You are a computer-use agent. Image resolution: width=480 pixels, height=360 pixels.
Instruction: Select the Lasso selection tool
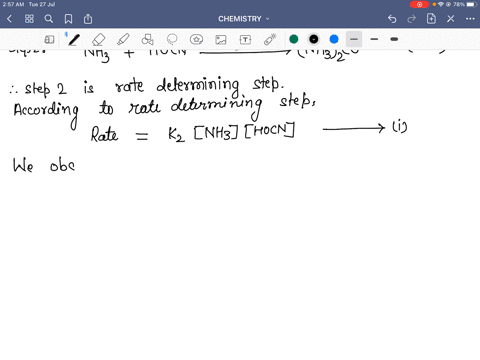[x=172, y=39]
